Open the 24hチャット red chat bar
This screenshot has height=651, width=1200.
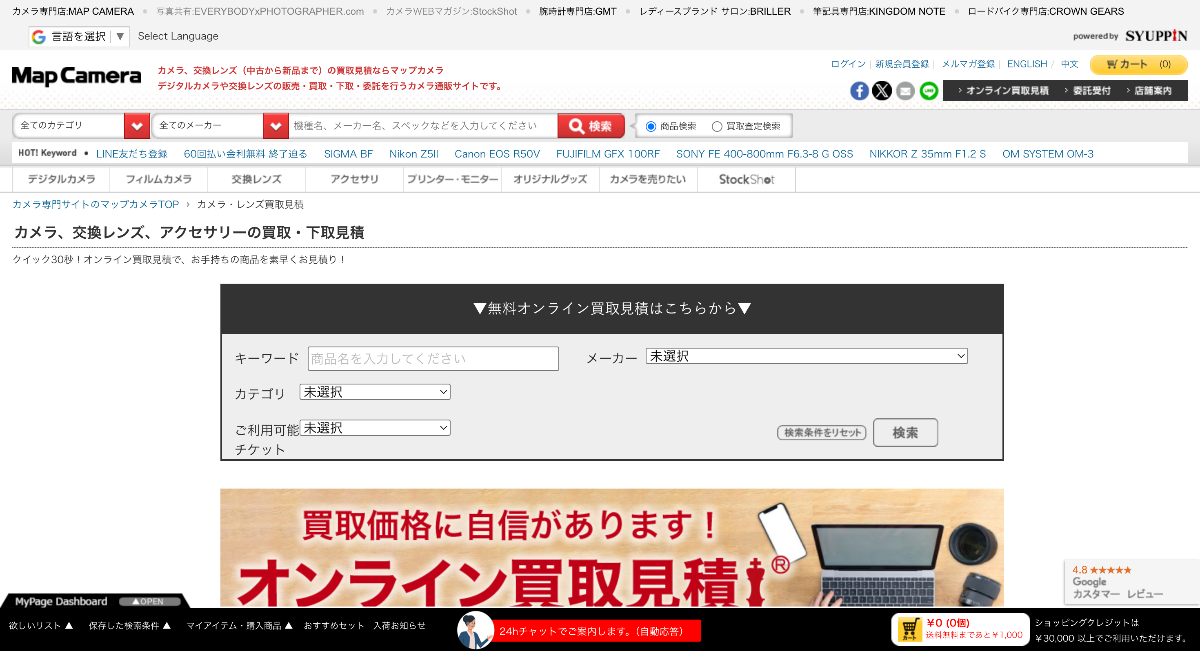[598, 631]
